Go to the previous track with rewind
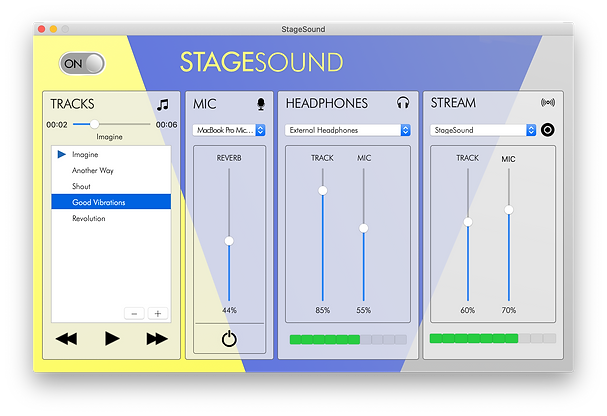Viewport: 607px width, 416px height. (67, 339)
